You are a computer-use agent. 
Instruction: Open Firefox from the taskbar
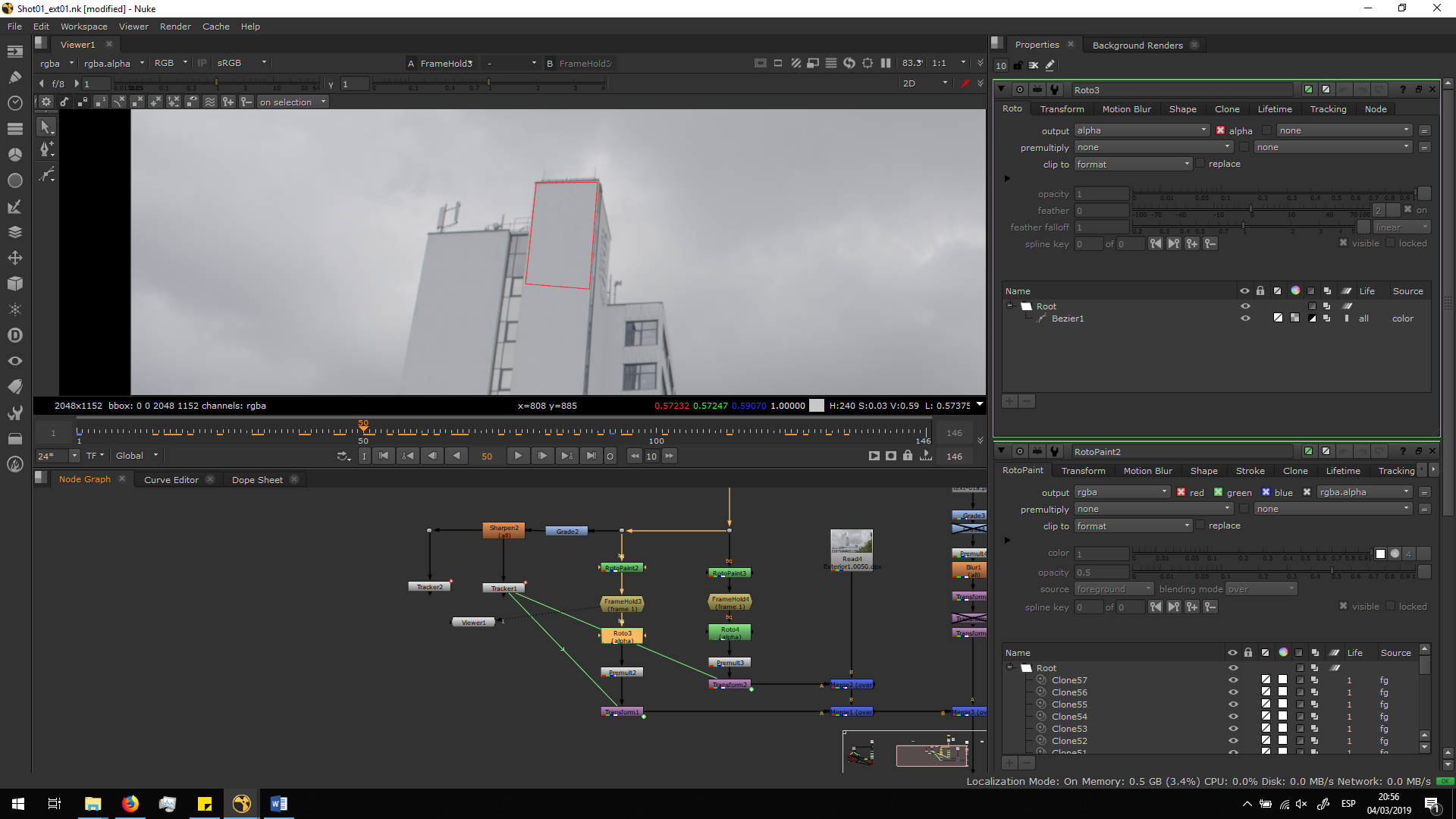click(x=130, y=804)
